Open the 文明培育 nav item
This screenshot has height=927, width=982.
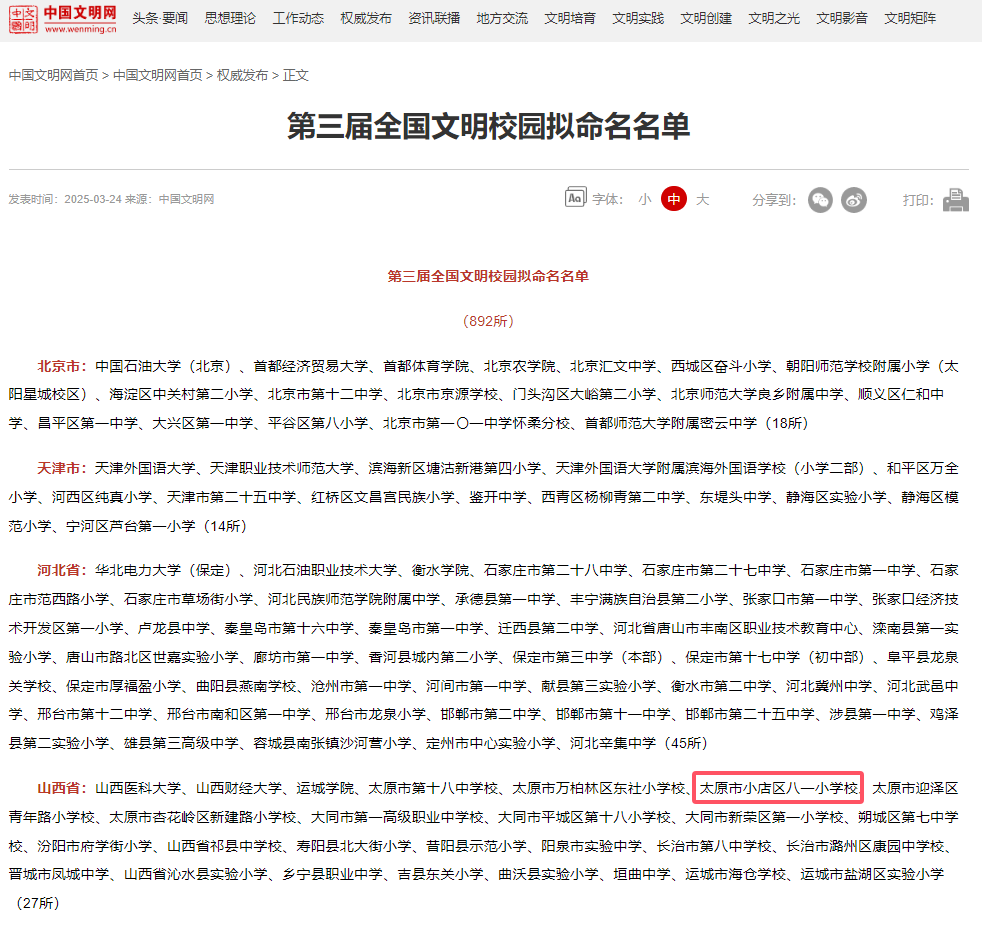click(x=570, y=18)
